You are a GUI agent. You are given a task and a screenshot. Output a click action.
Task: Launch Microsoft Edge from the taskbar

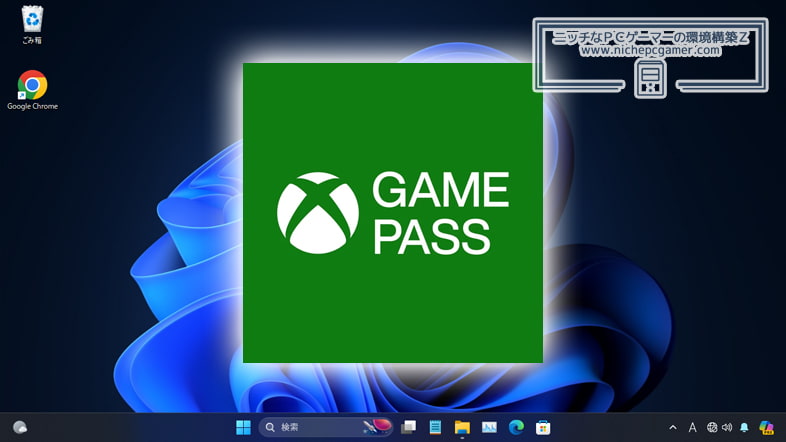point(516,427)
